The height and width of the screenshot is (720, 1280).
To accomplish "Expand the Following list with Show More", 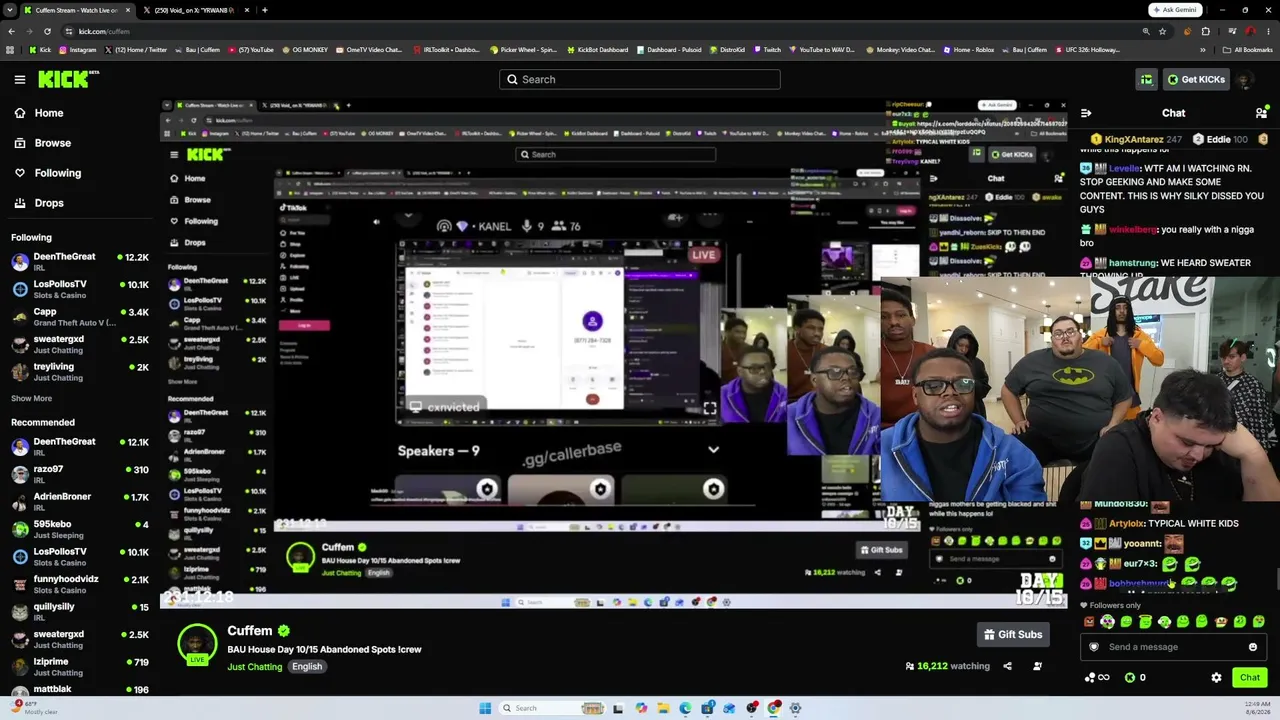I will coord(31,398).
